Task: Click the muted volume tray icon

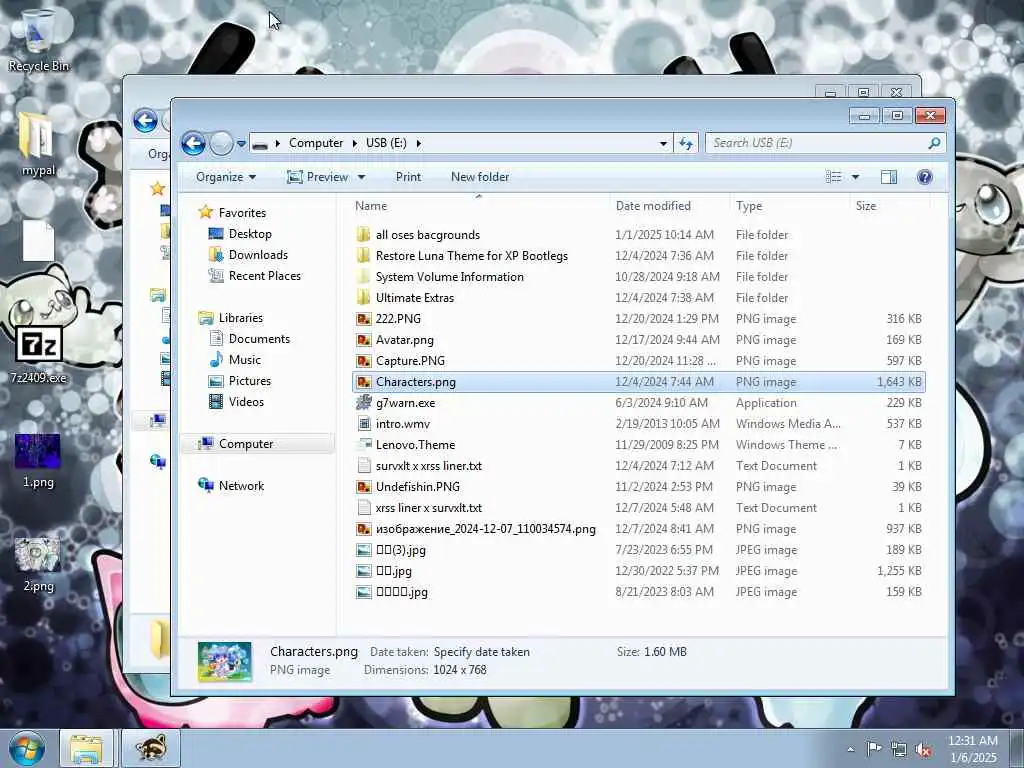Action: pos(923,749)
